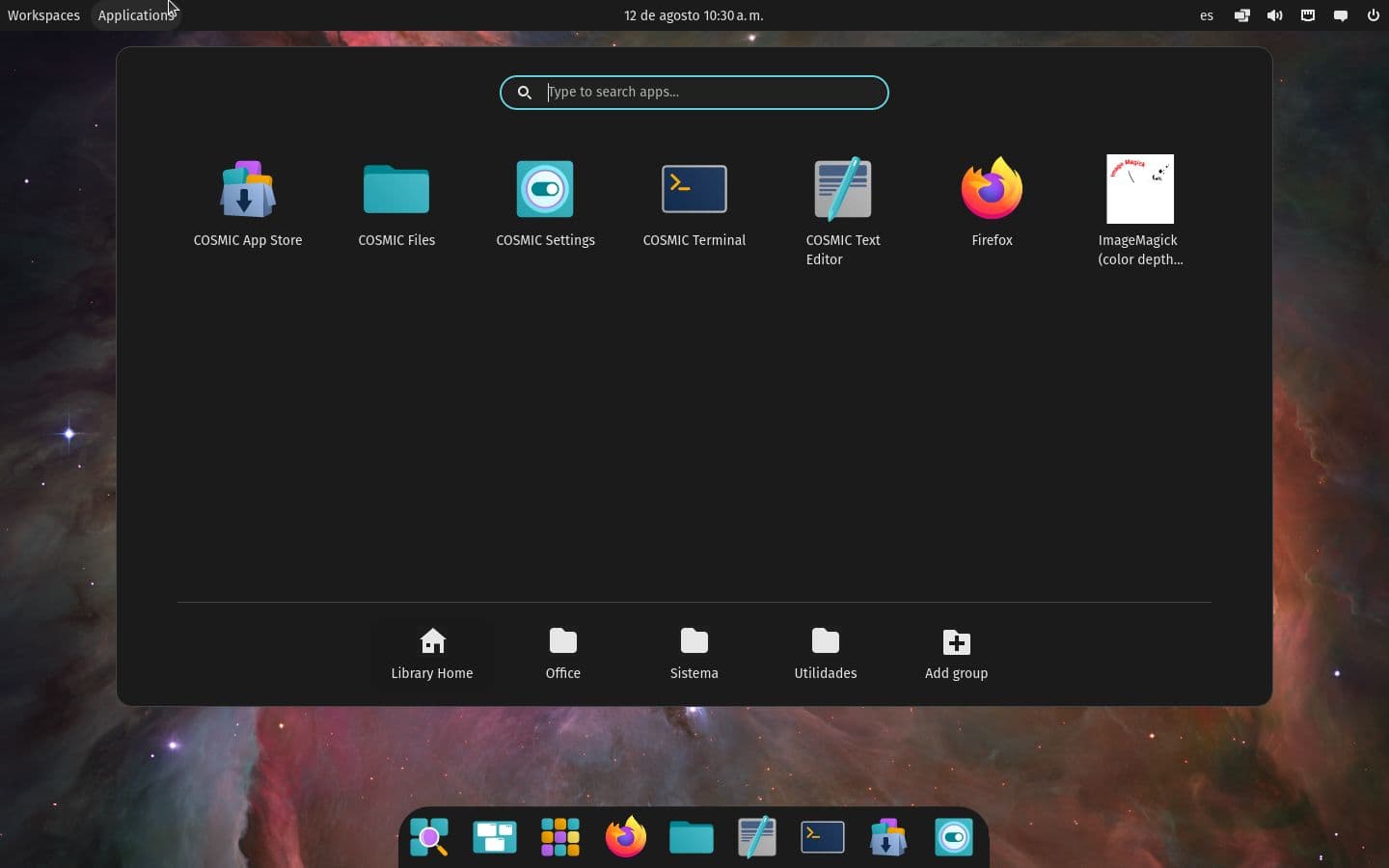
Task: Launch COSMIC Files from app grid
Action: click(396, 204)
